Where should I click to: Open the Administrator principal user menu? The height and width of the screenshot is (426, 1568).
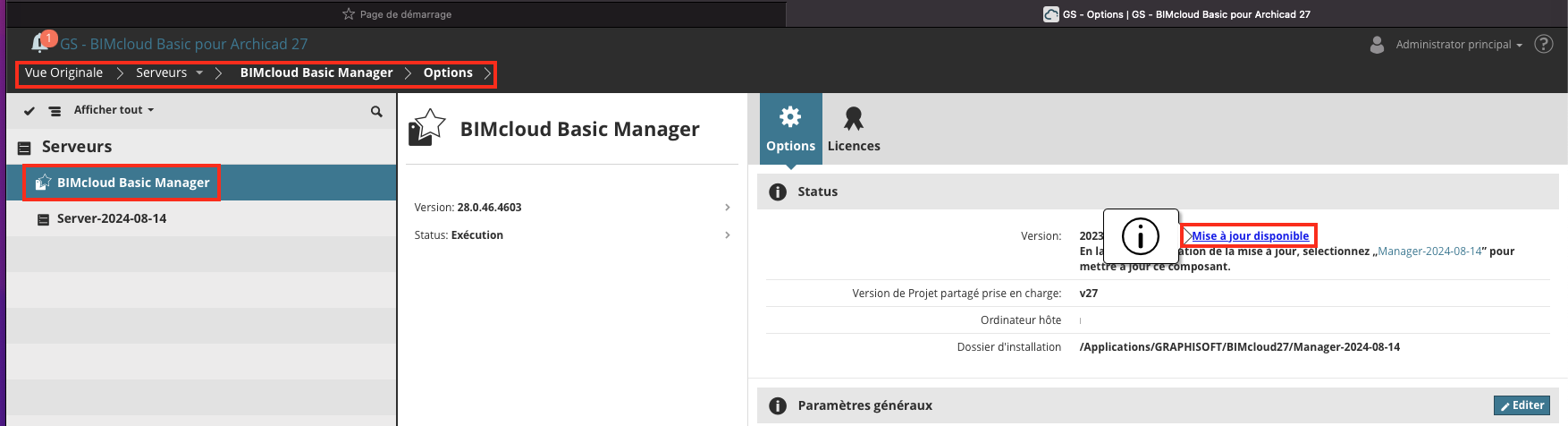[1459, 44]
